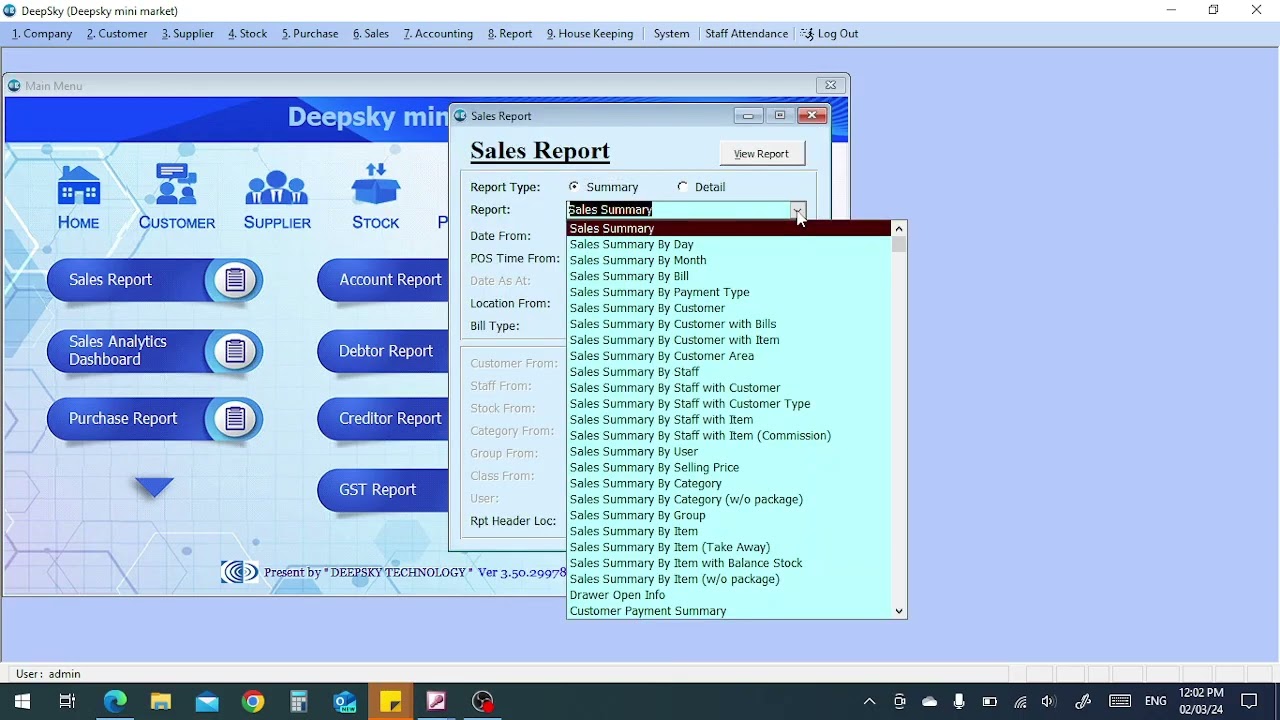
Task: Open Calculator from the taskbar
Action: pos(299,701)
